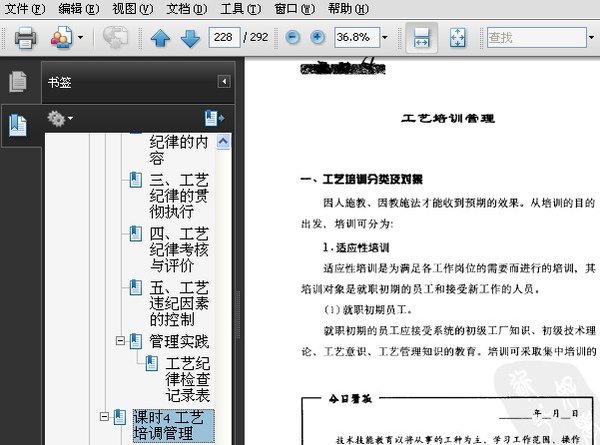Click the 今日看板 box label
The image size is (600, 445).
click(350, 399)
